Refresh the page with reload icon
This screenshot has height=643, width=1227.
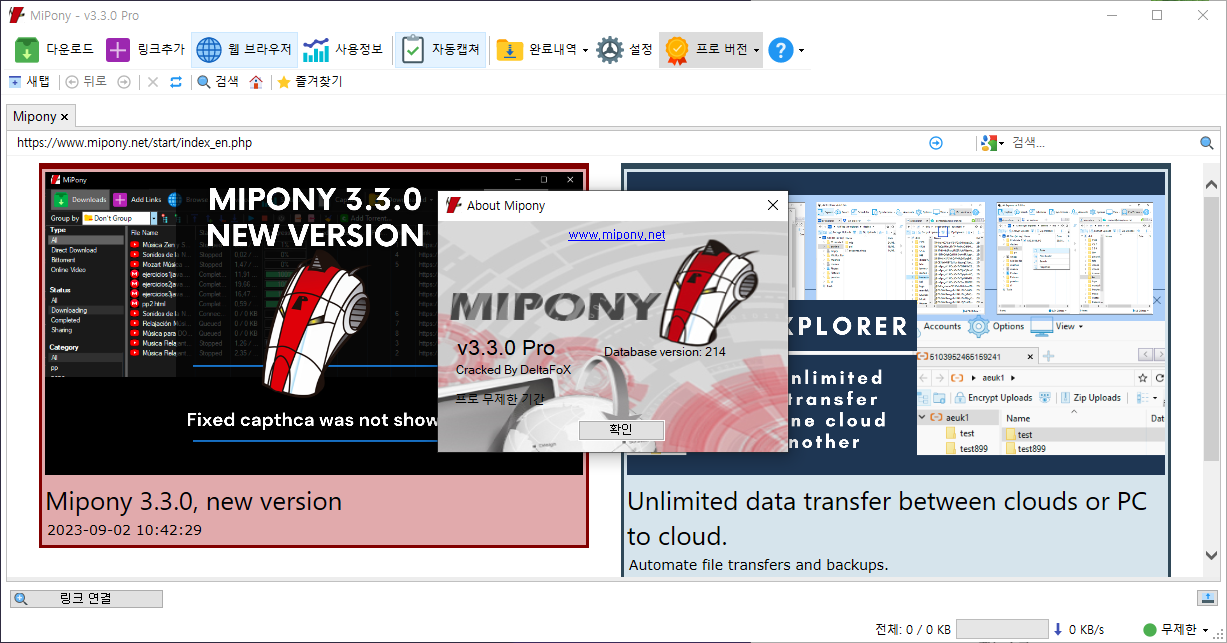tap(176, 82)
